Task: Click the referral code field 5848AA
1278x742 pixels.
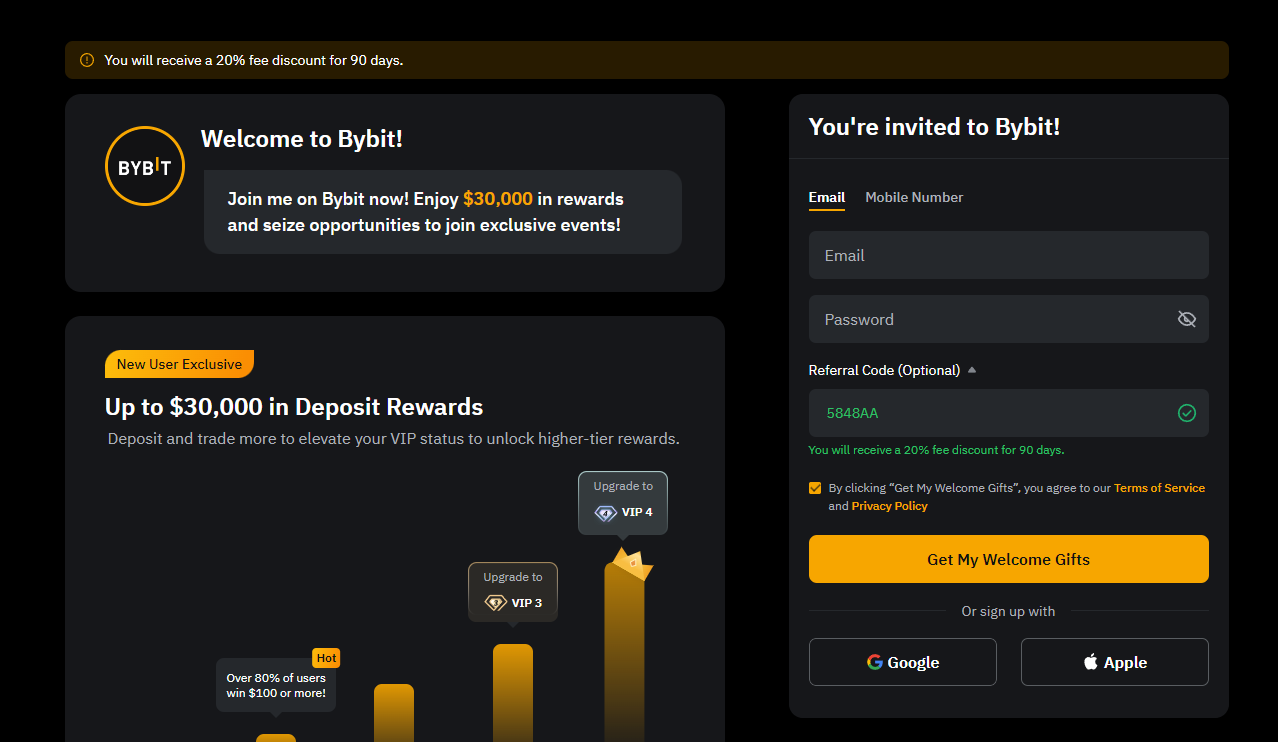Action: tap(1009, 413)
